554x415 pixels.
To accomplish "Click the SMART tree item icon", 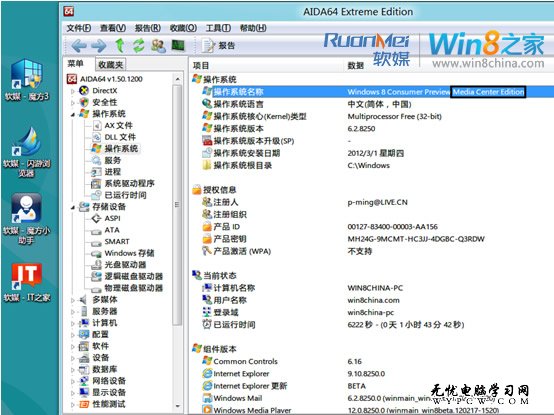I will tap(96, 242).
